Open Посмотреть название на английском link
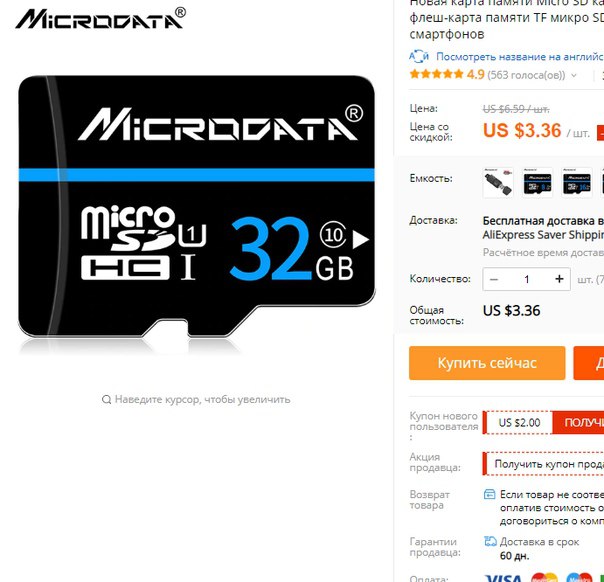Viewport: 604px width, 582px height. coord(520,57)
